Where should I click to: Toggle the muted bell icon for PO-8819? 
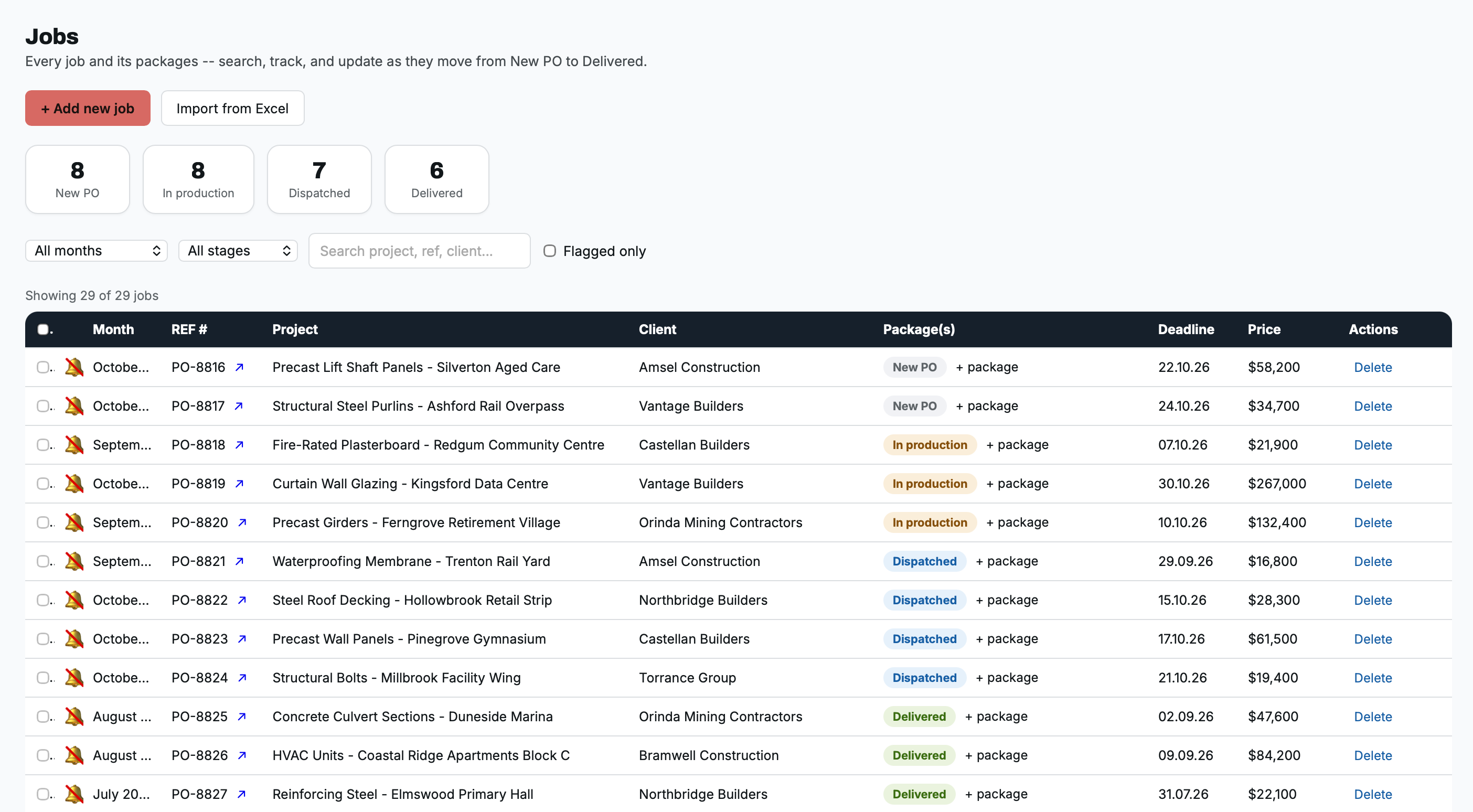(74, 484)
